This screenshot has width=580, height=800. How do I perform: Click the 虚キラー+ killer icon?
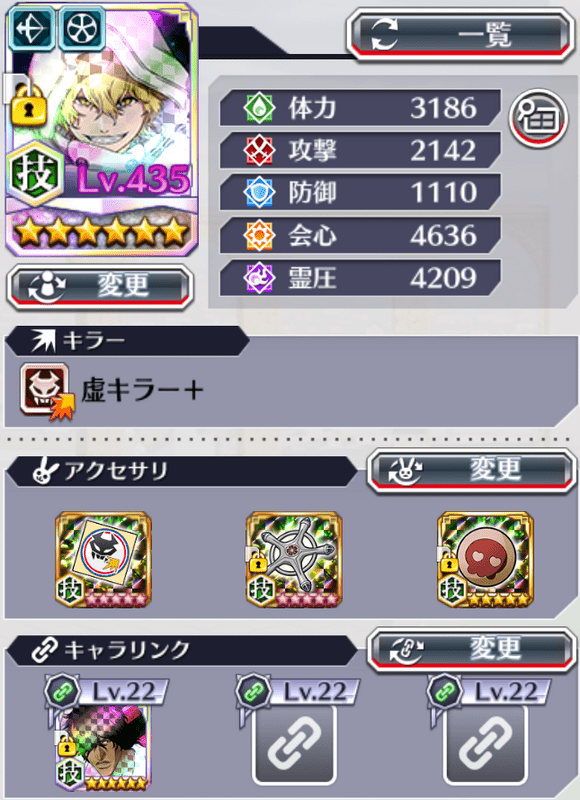click(46, 391)
